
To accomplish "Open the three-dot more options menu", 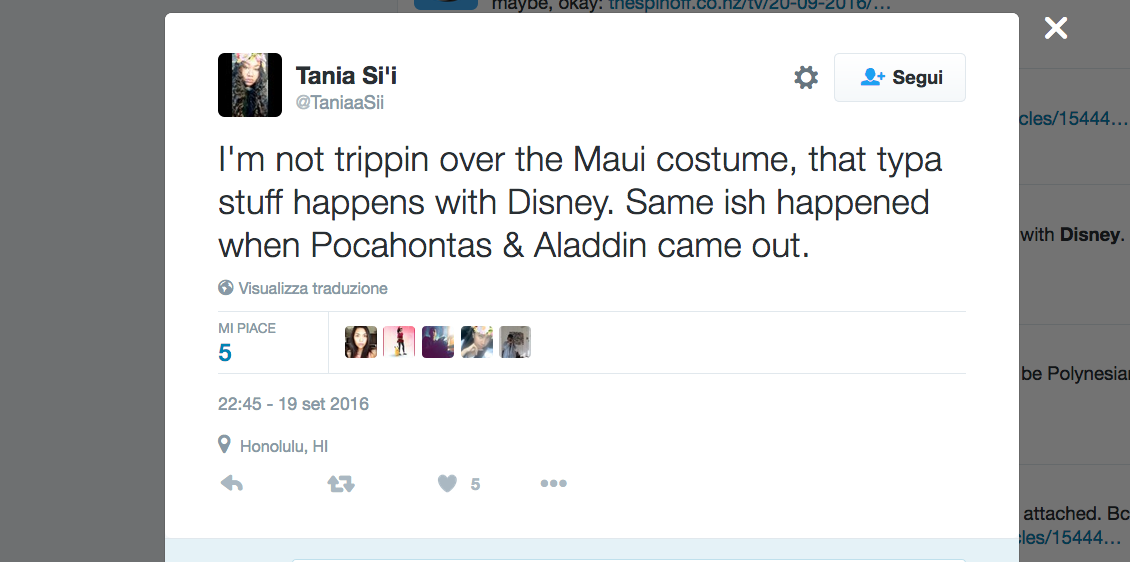I will pyautogui.click(x=553, y=484).
